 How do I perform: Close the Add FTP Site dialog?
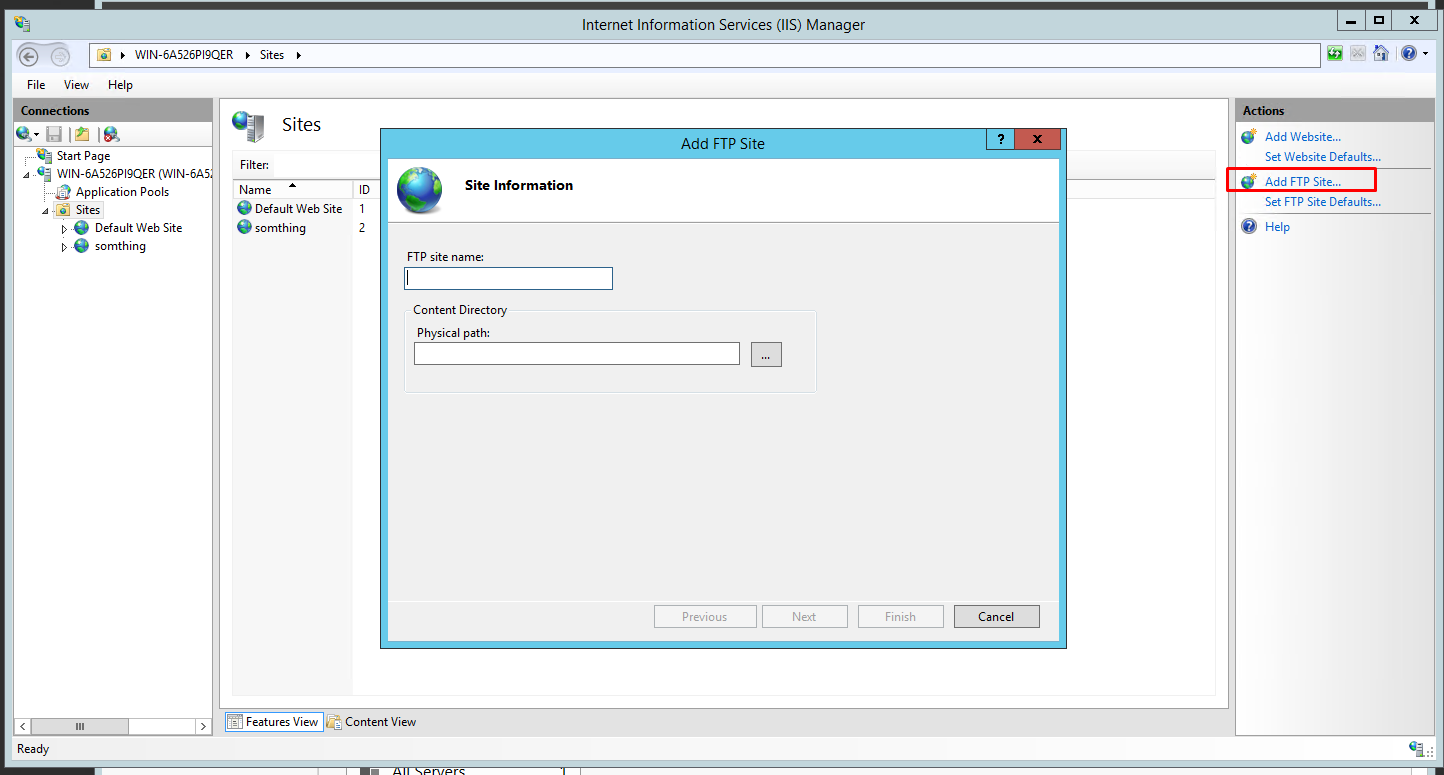tap(1038, 140)
